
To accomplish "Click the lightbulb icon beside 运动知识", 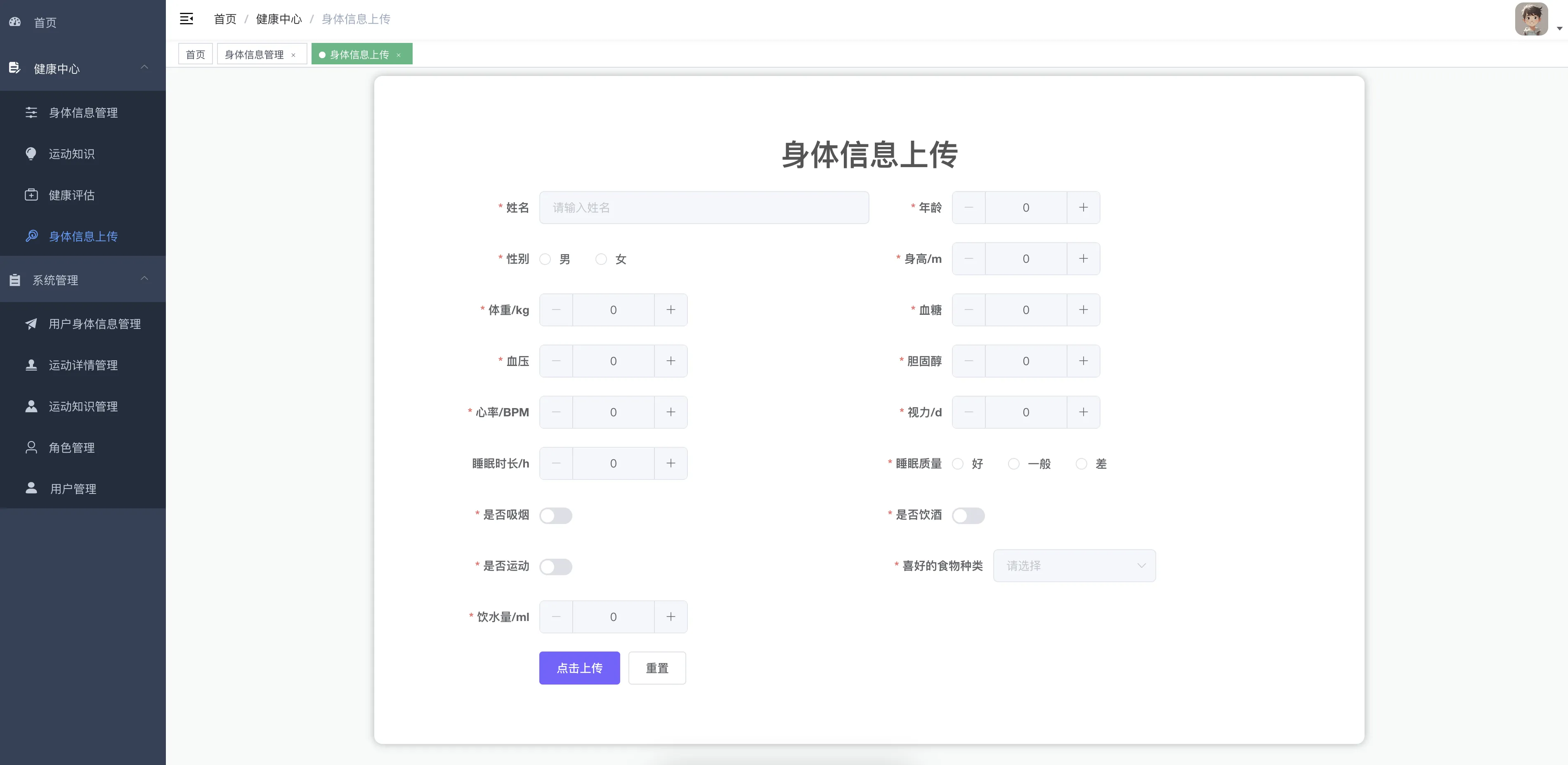I will click(x=31, y=153).
